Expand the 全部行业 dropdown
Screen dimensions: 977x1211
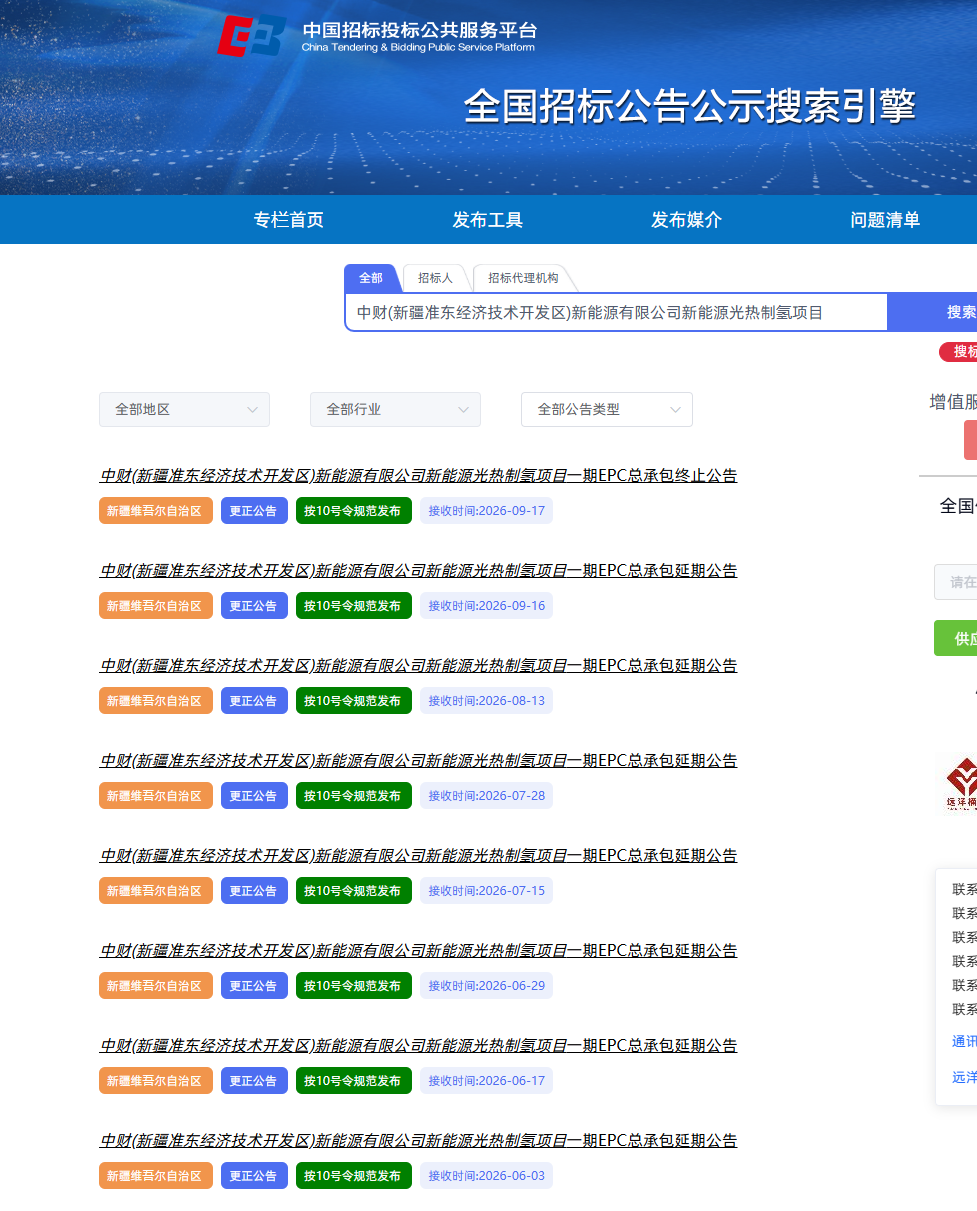click(396, 409)
